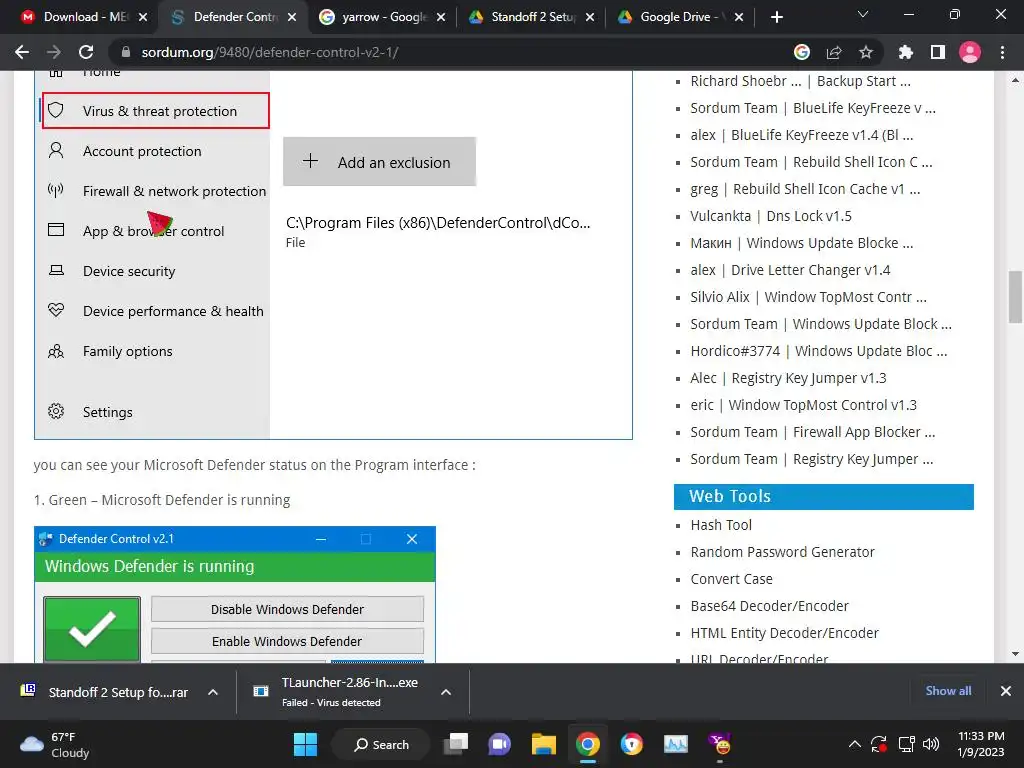This screenshot has height=768, width=1024.
Task: Show hidden system tray icons
Action: click(x=854, y=744)
